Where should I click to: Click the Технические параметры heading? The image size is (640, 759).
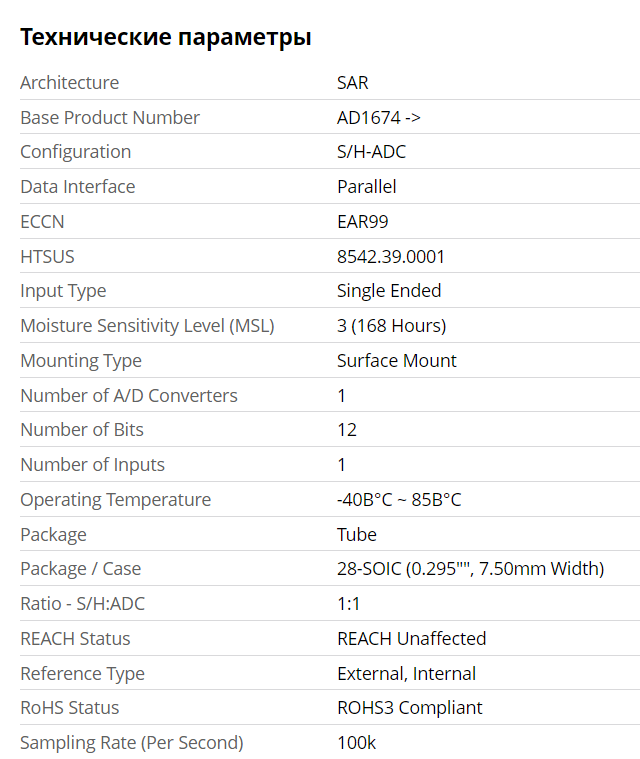166,38
